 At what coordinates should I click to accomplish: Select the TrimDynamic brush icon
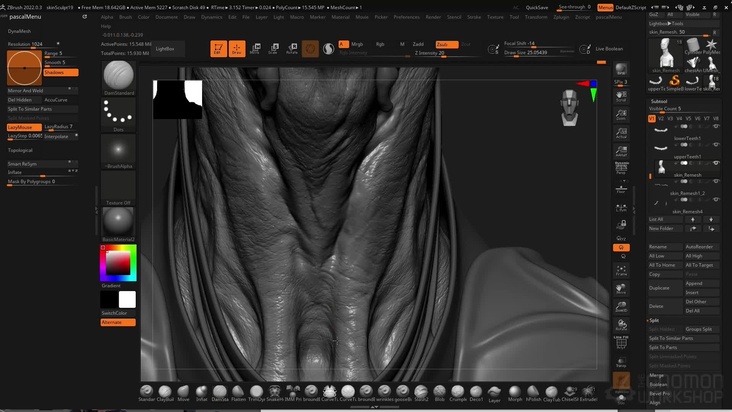click(x=256, y=391)
